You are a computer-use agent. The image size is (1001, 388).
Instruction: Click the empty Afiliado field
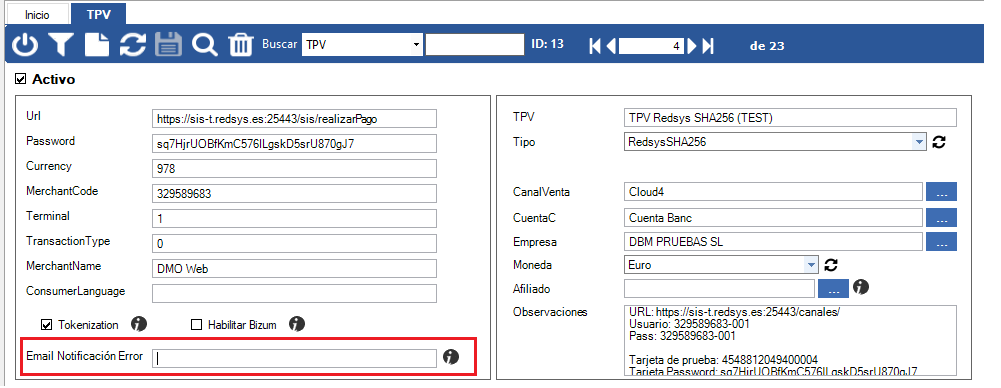pyautogui.click(x=719, y=288)
